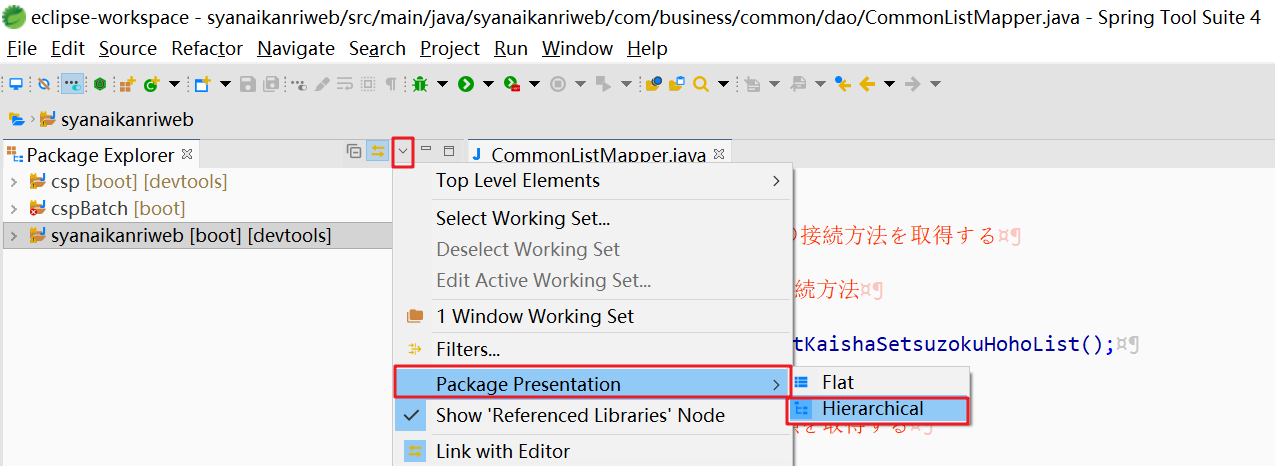Click syanaikanriweb in the breadcrumb bar
The height and width of the screenshot is (466, 1275).
[x=127, y=120]
